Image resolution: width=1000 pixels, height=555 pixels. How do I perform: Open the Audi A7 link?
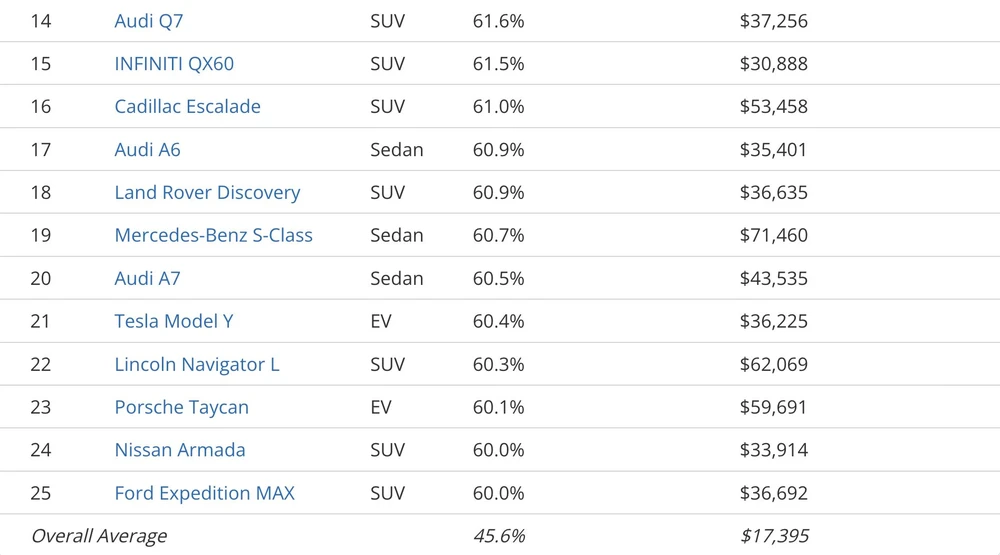click(147, 279)
